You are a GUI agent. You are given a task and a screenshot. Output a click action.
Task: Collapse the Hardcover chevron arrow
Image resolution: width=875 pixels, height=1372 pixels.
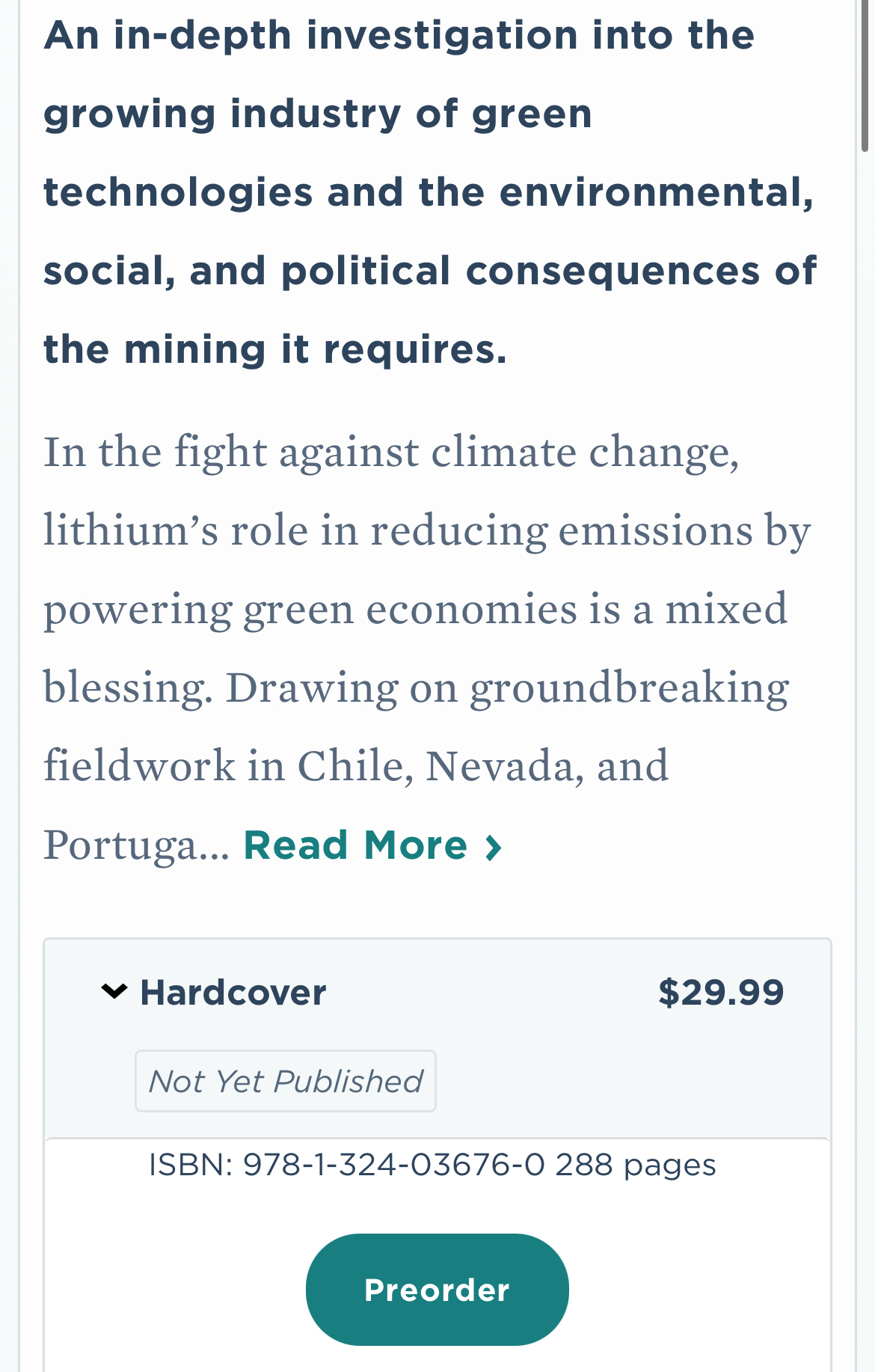click(x=114, y=992)
